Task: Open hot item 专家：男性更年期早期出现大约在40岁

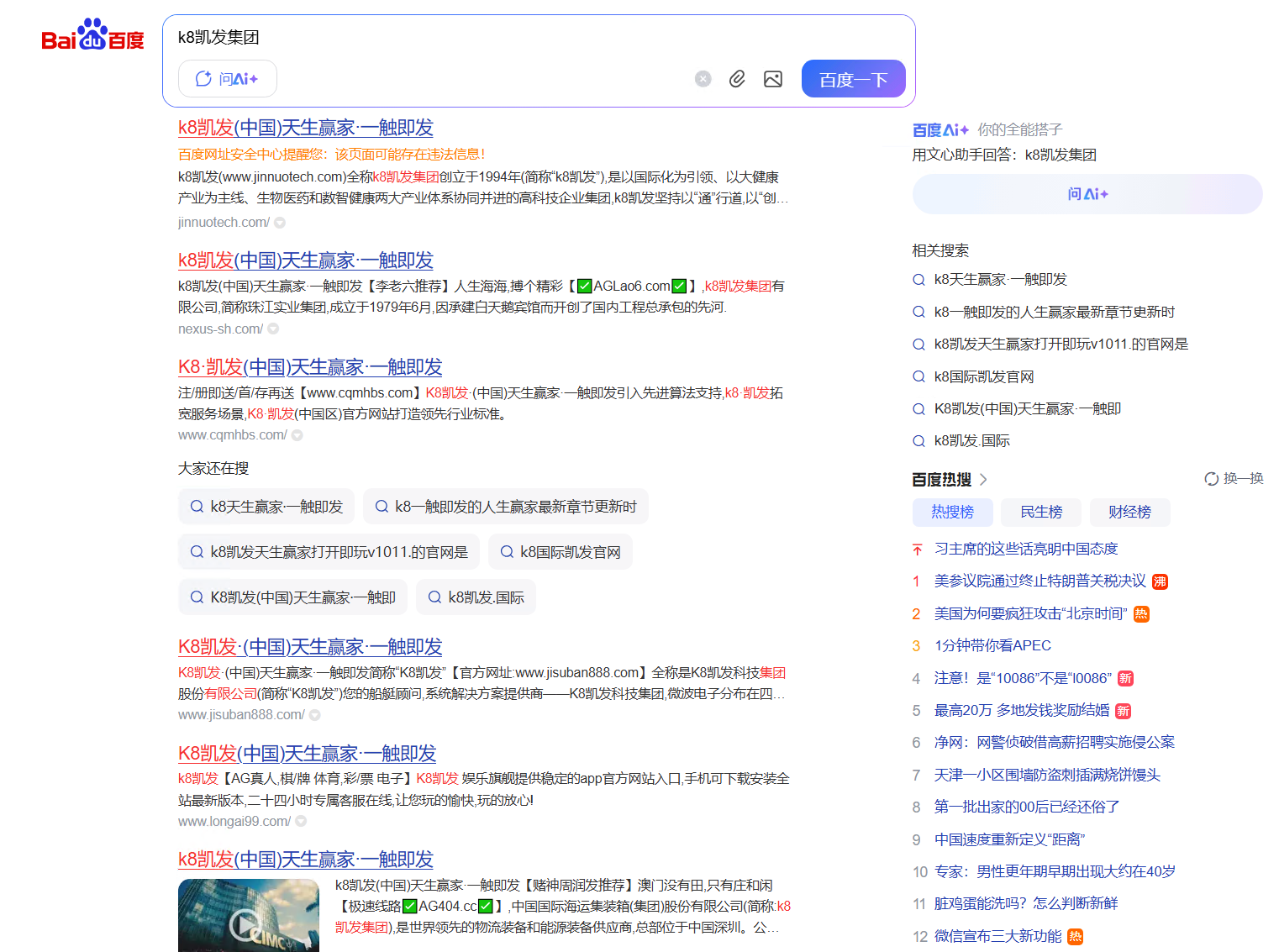Action: (x=1055, y=872)
